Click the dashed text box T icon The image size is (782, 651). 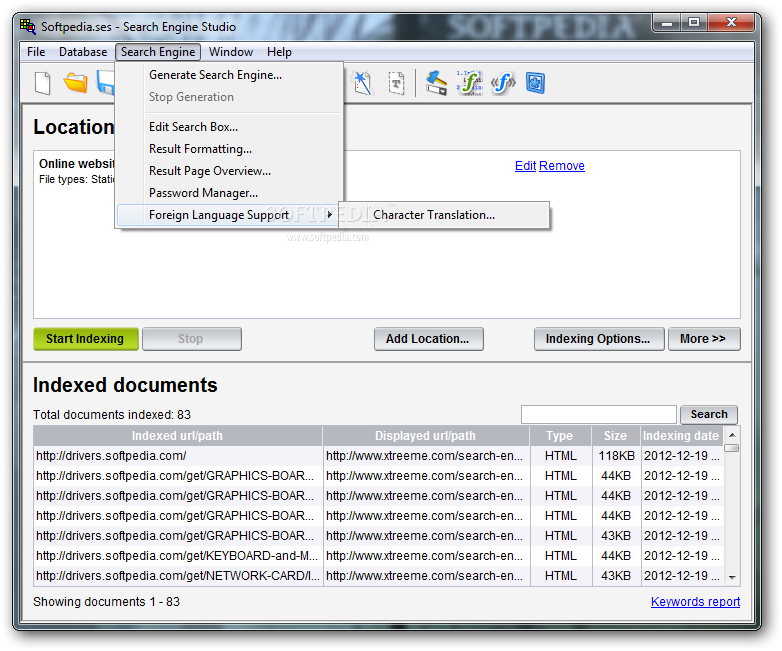(396, 83)
